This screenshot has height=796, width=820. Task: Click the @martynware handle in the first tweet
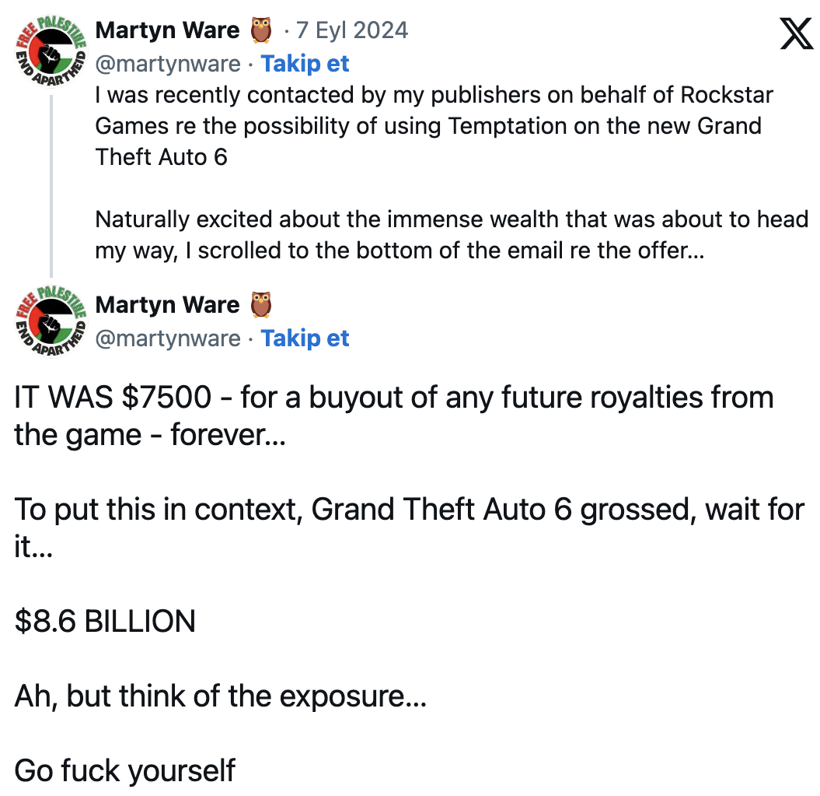point(167,64)
